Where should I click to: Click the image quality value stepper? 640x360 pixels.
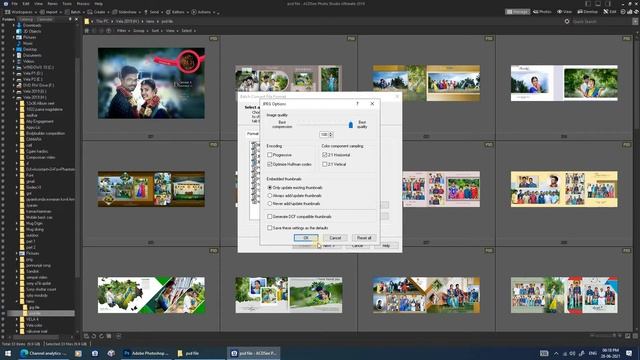[x=331, y=134]
